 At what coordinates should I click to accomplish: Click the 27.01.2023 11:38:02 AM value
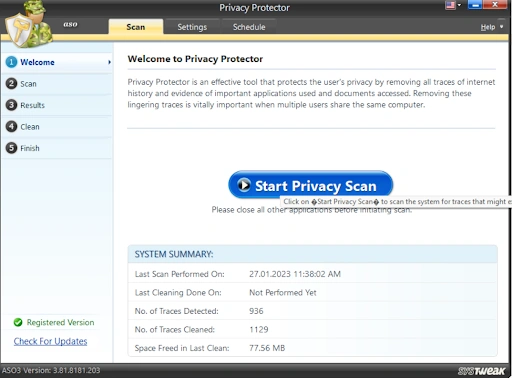(295, 274)
